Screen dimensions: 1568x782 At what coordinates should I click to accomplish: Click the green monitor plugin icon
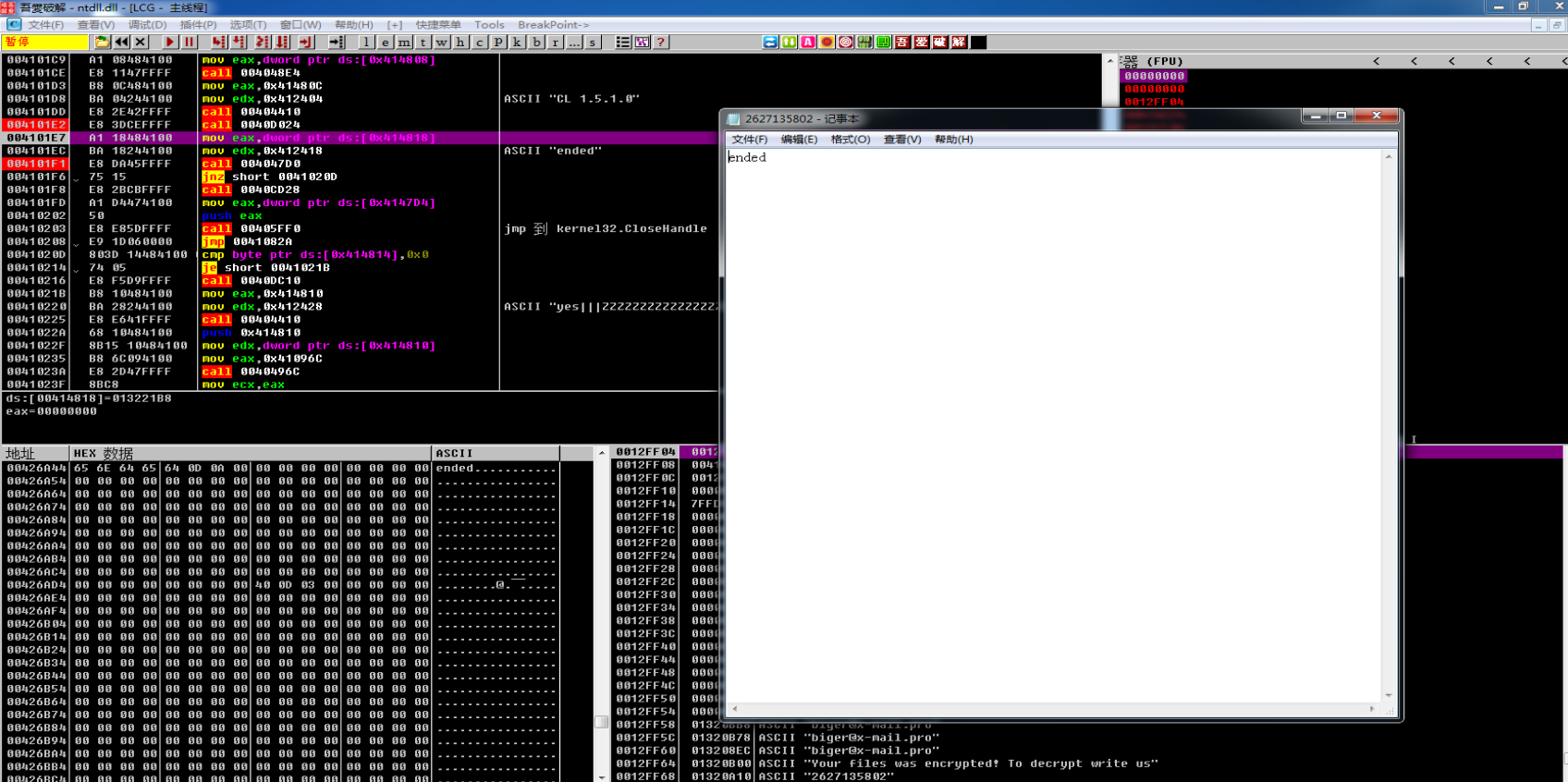pyautogui.click(x=883, y=43)
